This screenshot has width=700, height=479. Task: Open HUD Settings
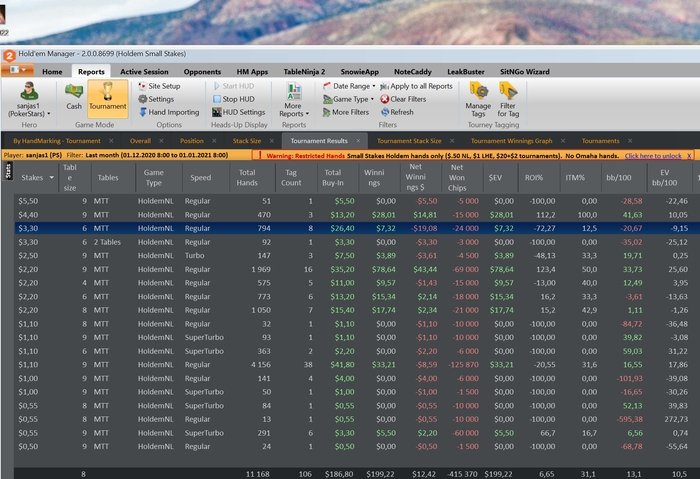(238, 112)
